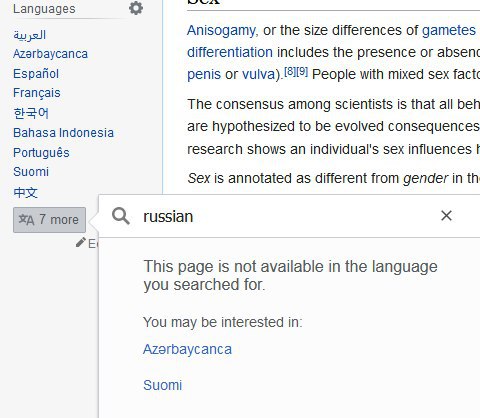This screenshot has width=480, height=418.
Task: Select suggested Suomi in search popup
Action: (x=163, y=385)
